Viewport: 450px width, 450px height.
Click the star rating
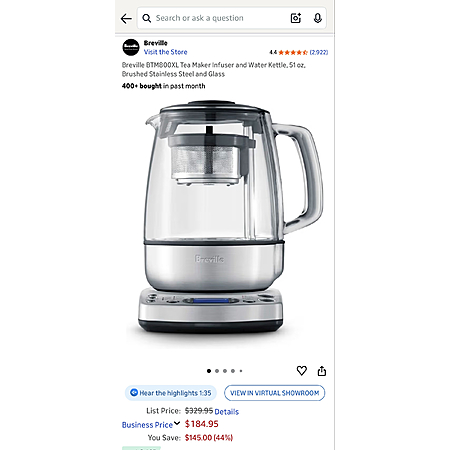pyautogui.click(x=293, y=52)
